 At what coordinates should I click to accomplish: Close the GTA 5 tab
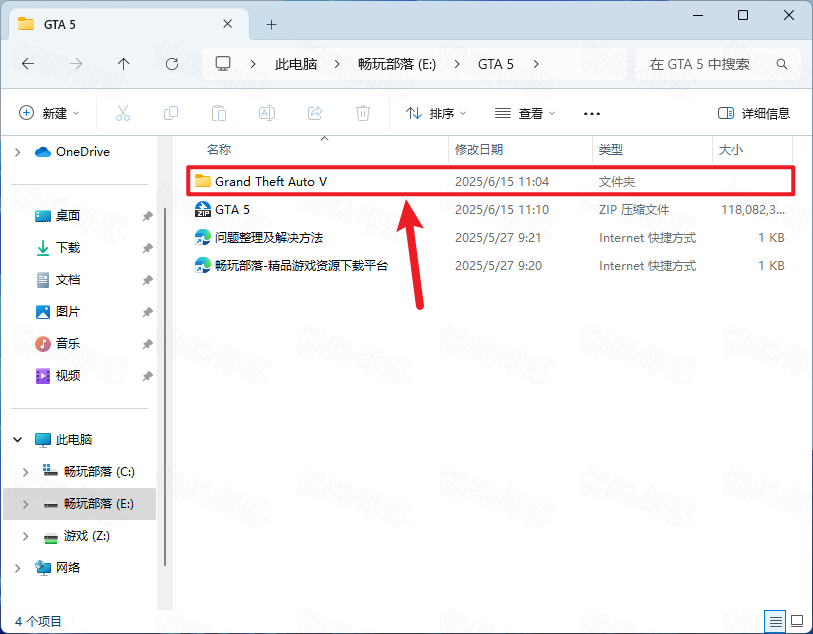(x=228, y=24)
